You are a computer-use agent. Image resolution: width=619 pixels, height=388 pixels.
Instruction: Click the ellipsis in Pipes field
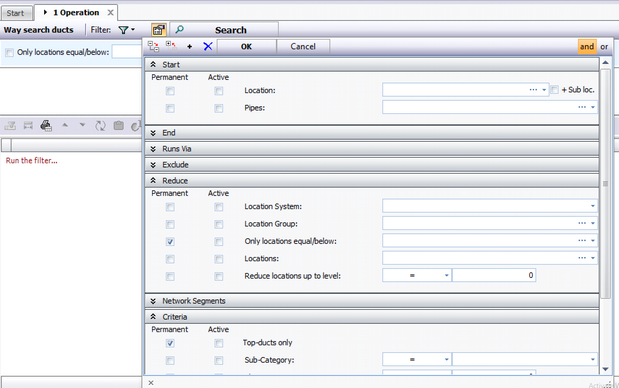tap(582, 107)
